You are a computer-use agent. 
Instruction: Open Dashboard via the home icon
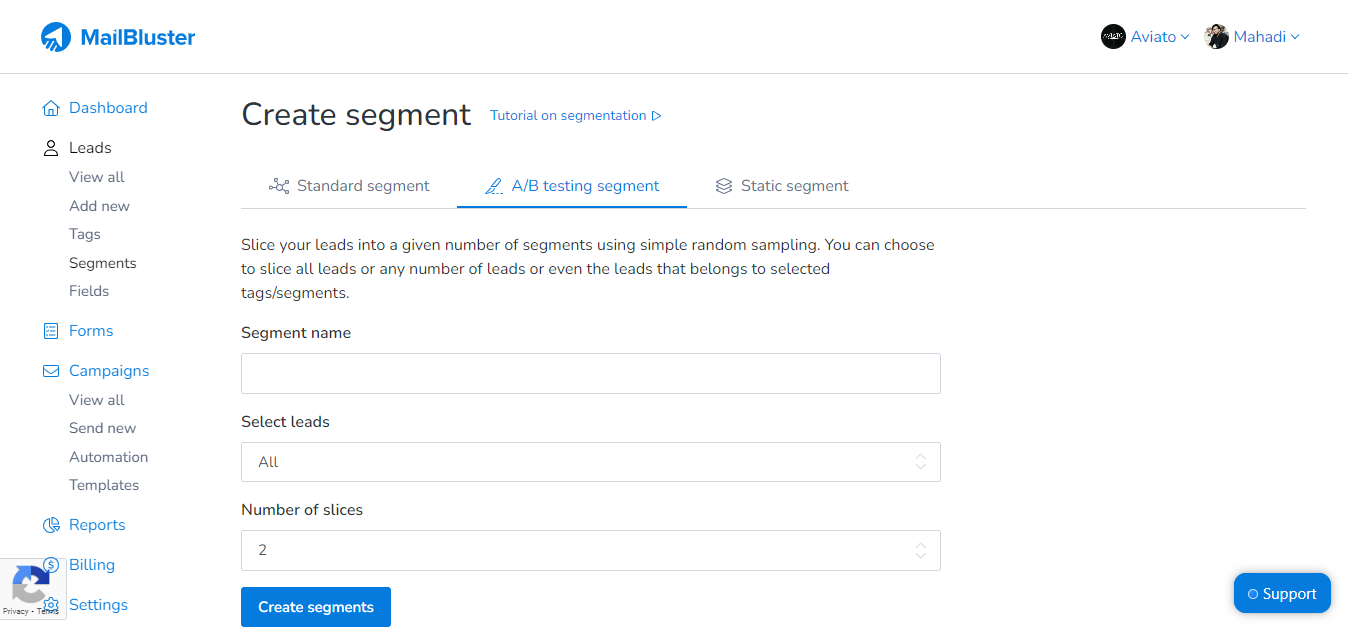[x=50, y=107]
